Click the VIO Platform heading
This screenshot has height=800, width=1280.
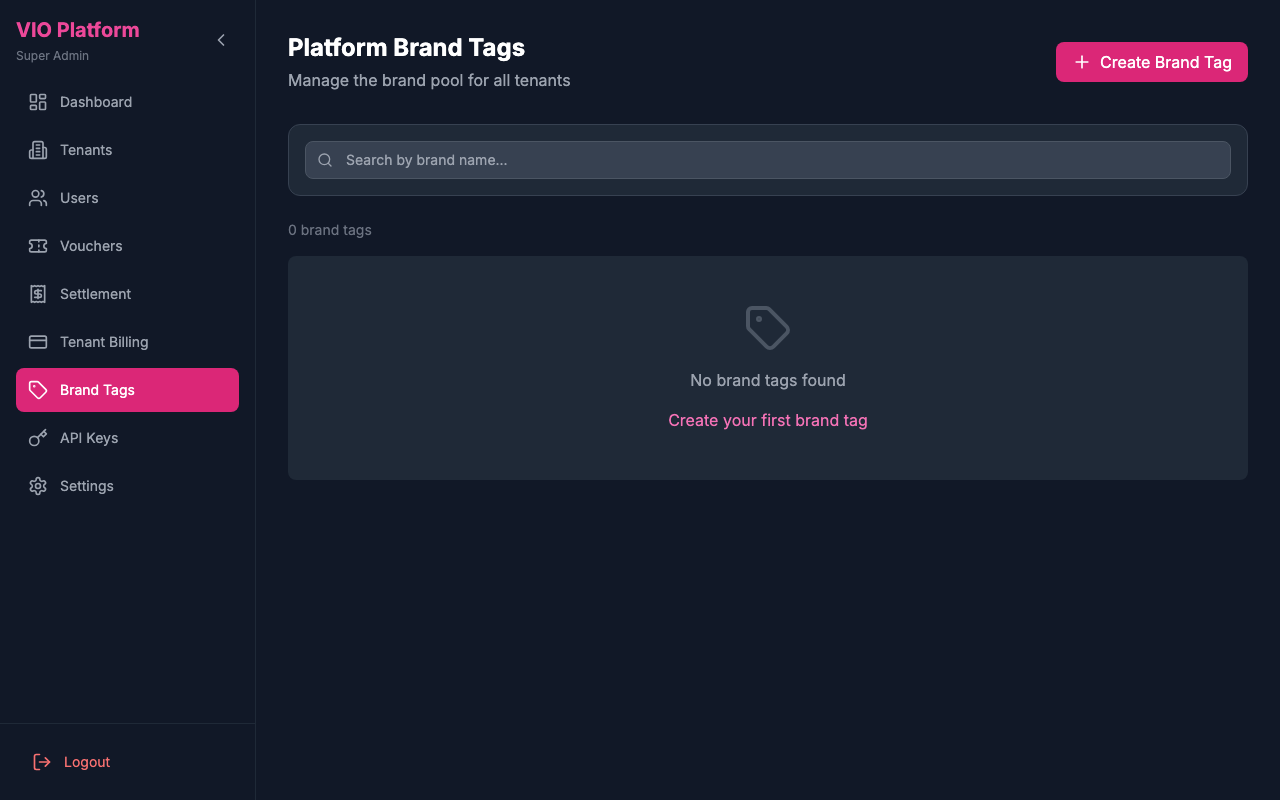point(77,30)
